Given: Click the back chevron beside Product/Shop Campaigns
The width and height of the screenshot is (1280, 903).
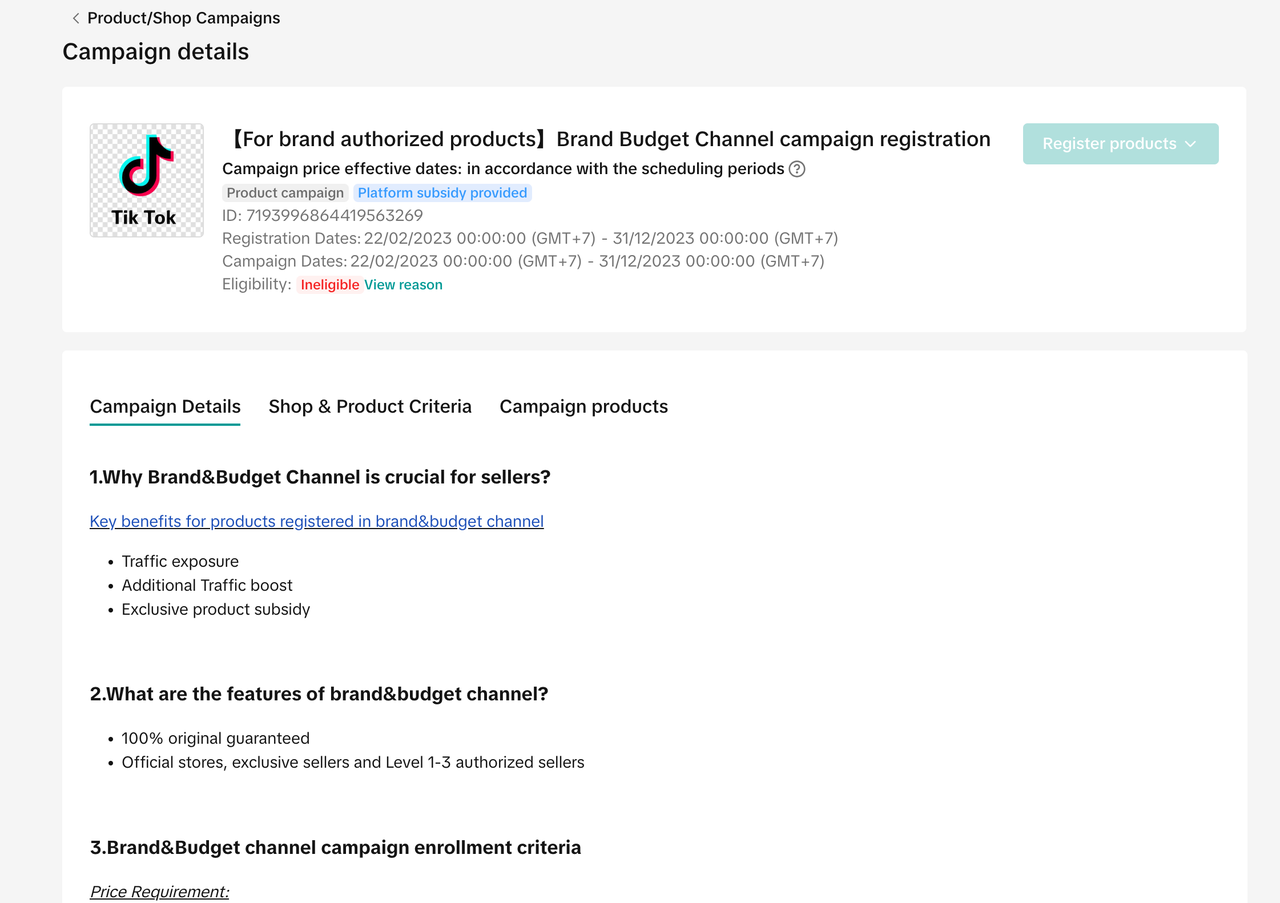Looking at the screenshot, I should coord(76,18).
